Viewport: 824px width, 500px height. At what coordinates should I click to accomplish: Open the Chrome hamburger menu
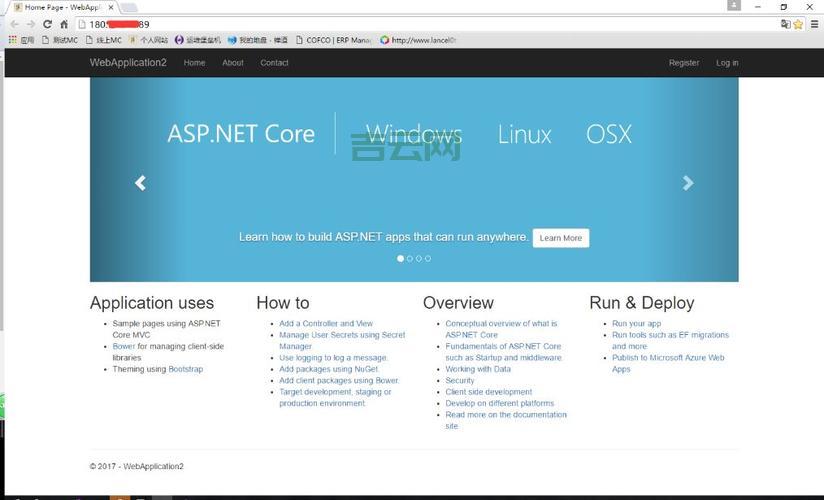[x=814, y=24]
